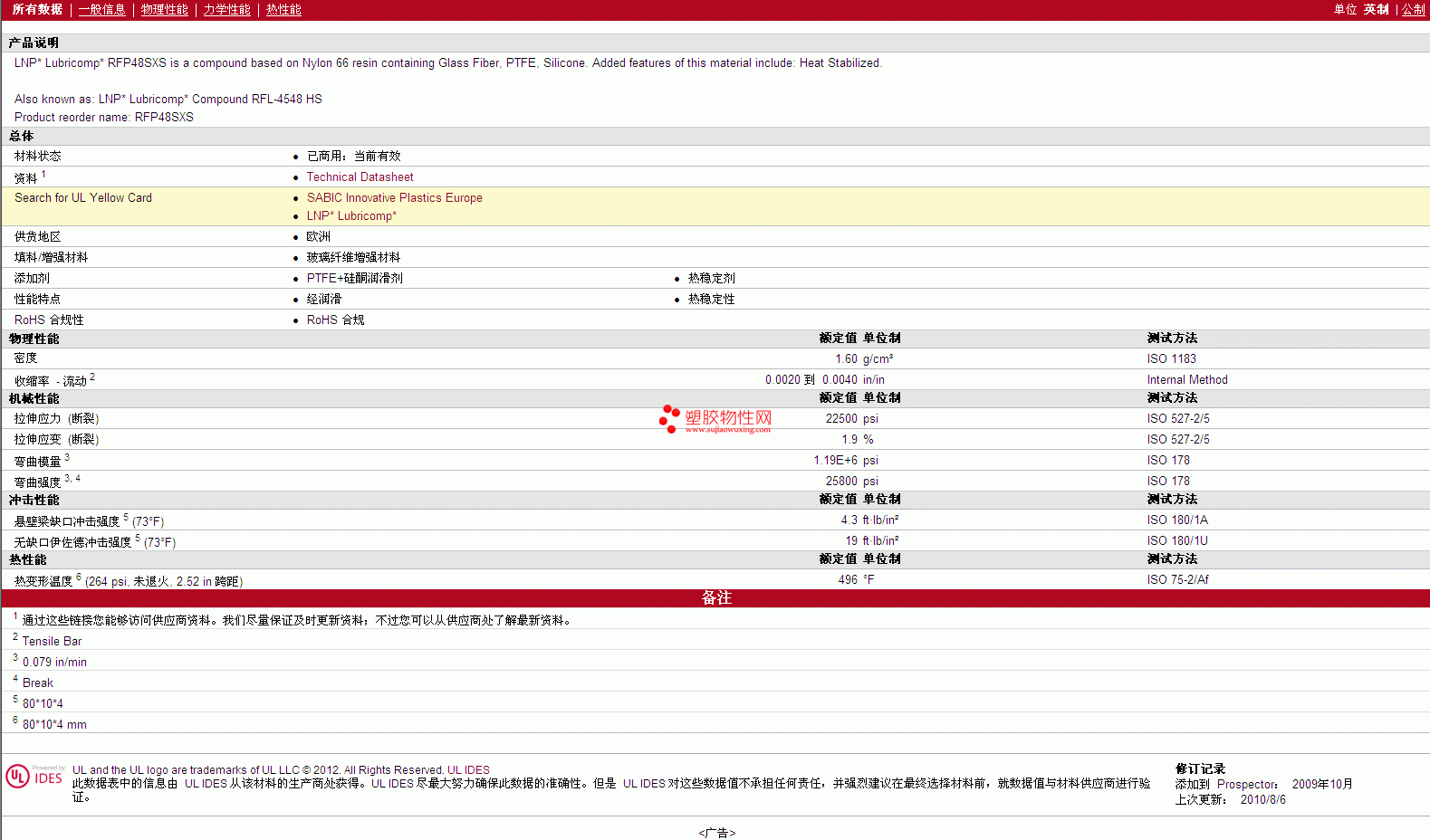Screen dimensions: 1430x840
Task: Select the heat deflection value 496 °F
Action: (x=856, y=580)
